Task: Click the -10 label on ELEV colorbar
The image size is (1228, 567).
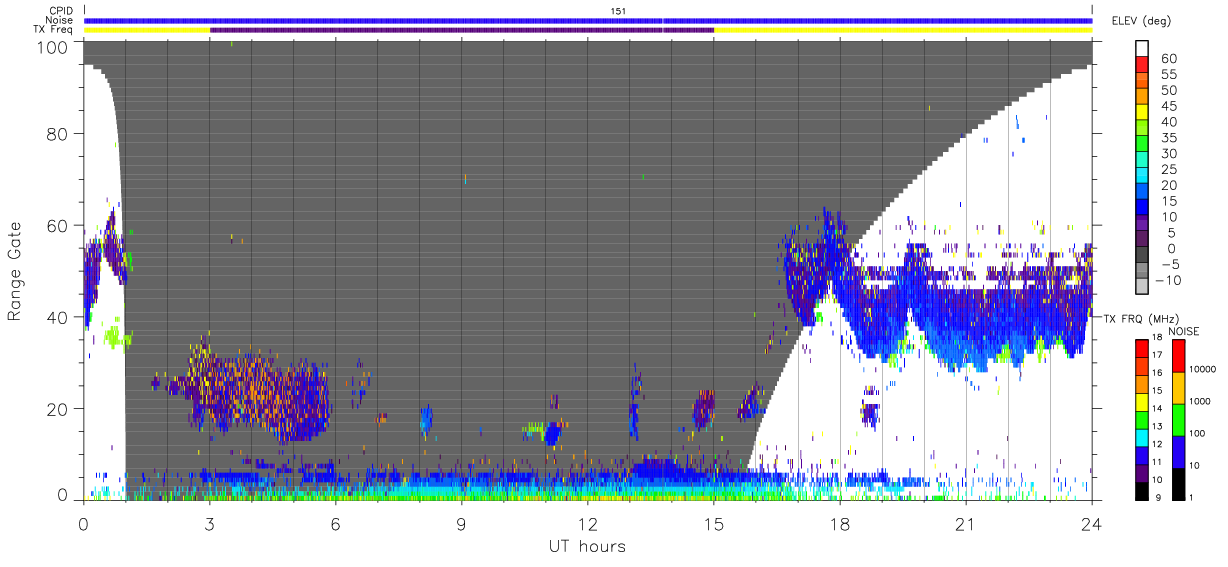Action: (1170, 279)
